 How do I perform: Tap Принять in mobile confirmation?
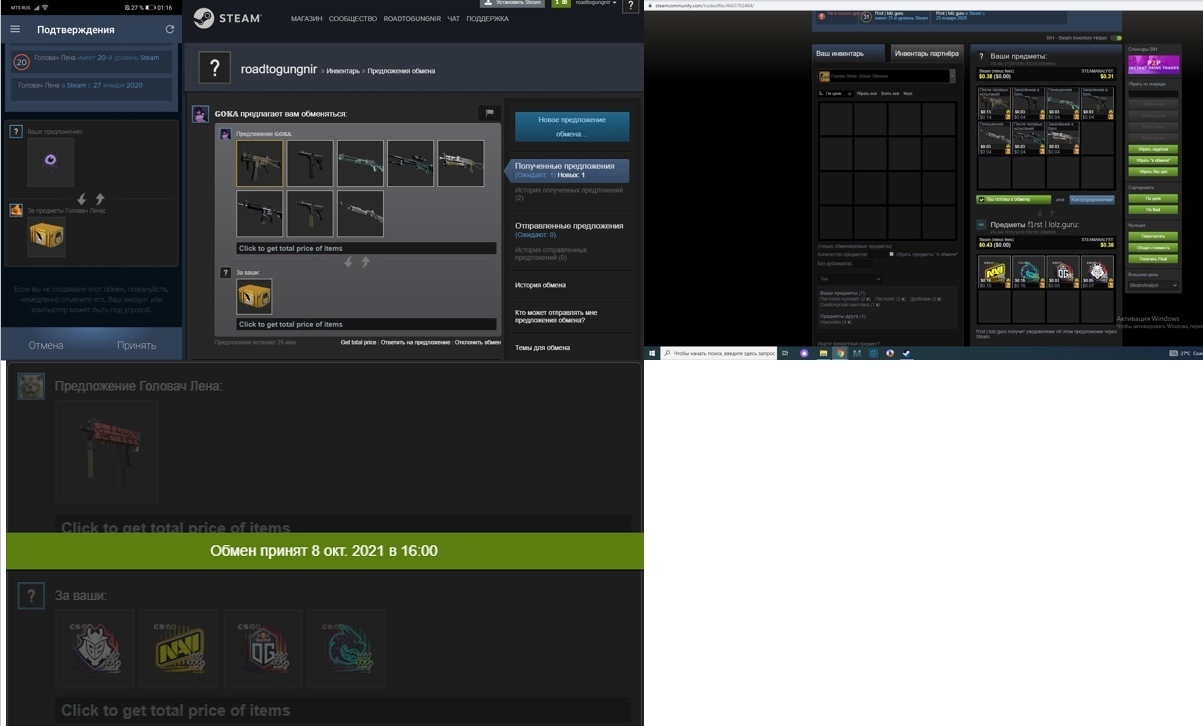pyautogui.click(x=136, y=345)
